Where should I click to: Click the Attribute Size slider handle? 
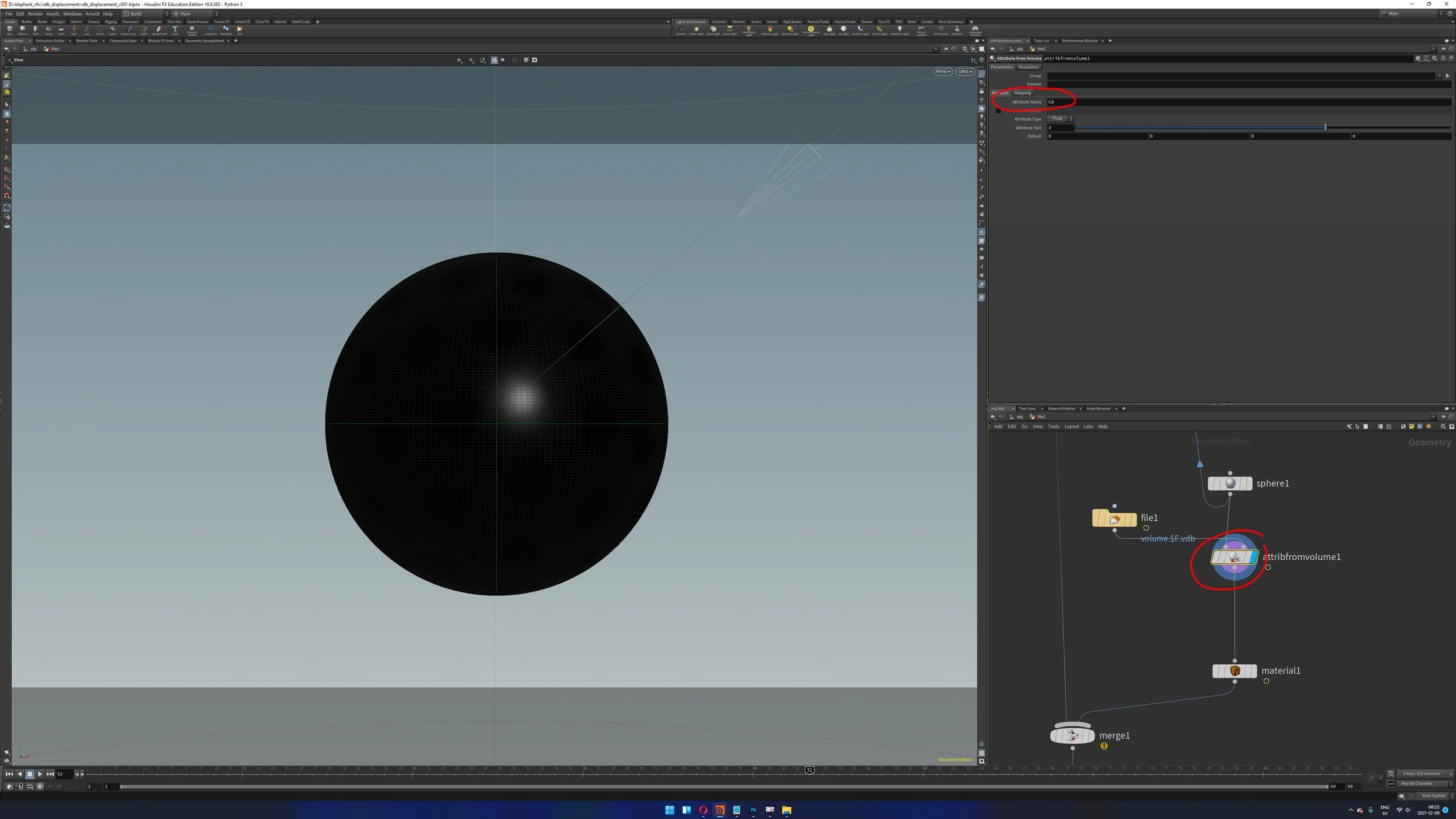pyautogui.click(x=1325, y=128)
